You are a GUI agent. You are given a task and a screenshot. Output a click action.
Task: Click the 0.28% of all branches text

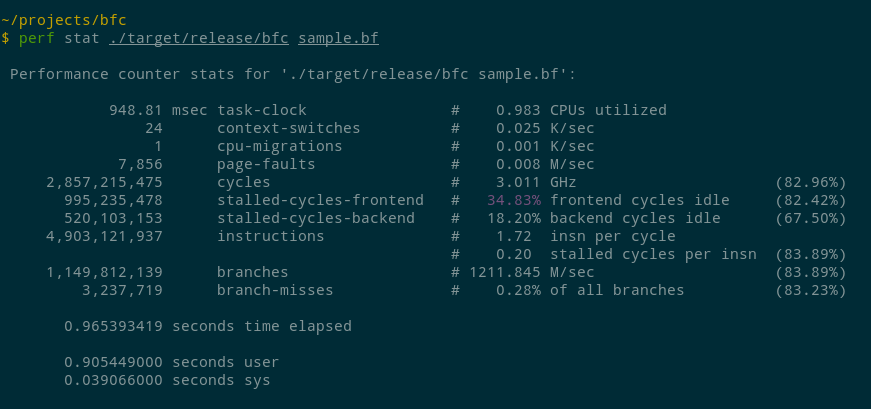tap(590, 290)
